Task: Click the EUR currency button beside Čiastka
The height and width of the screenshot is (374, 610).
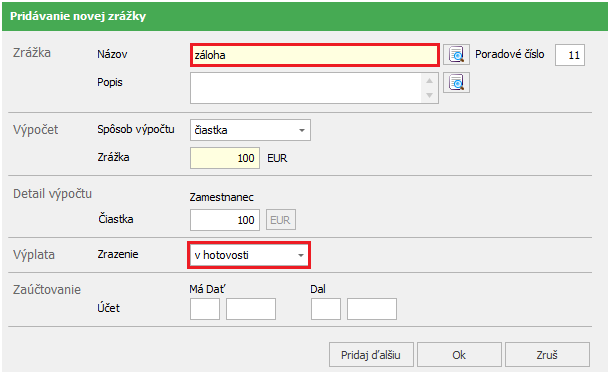Action: tap(280, 220)
